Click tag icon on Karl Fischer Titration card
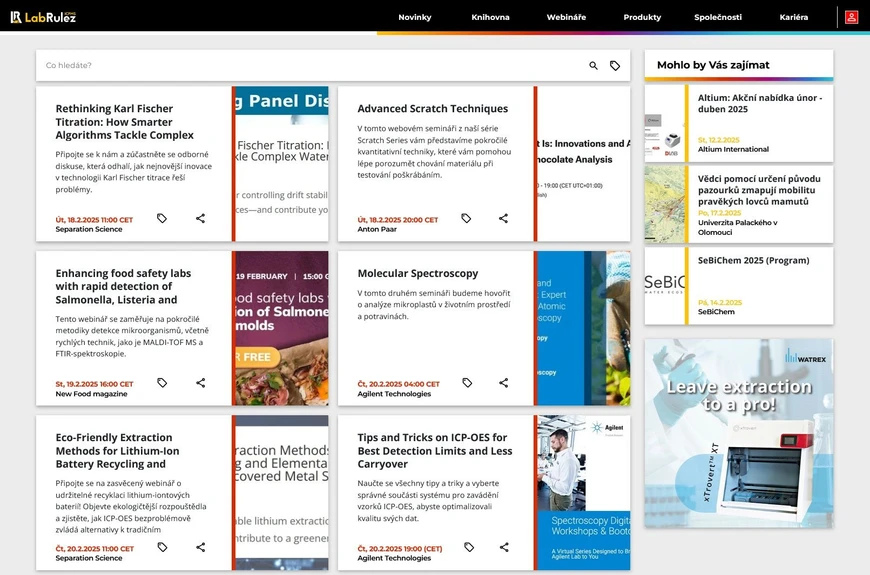This screenshot has height=575, width=870. pos(161,218)
